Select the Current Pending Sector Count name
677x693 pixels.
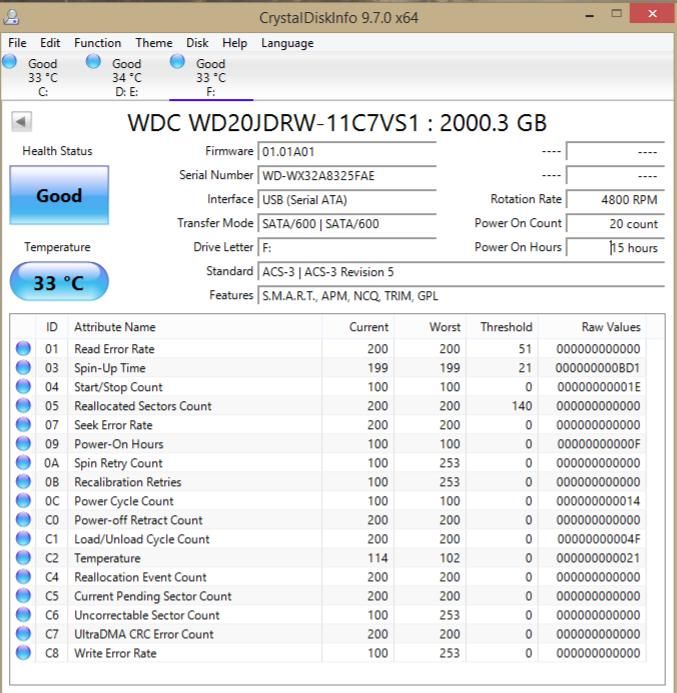(x=153, y=596)
